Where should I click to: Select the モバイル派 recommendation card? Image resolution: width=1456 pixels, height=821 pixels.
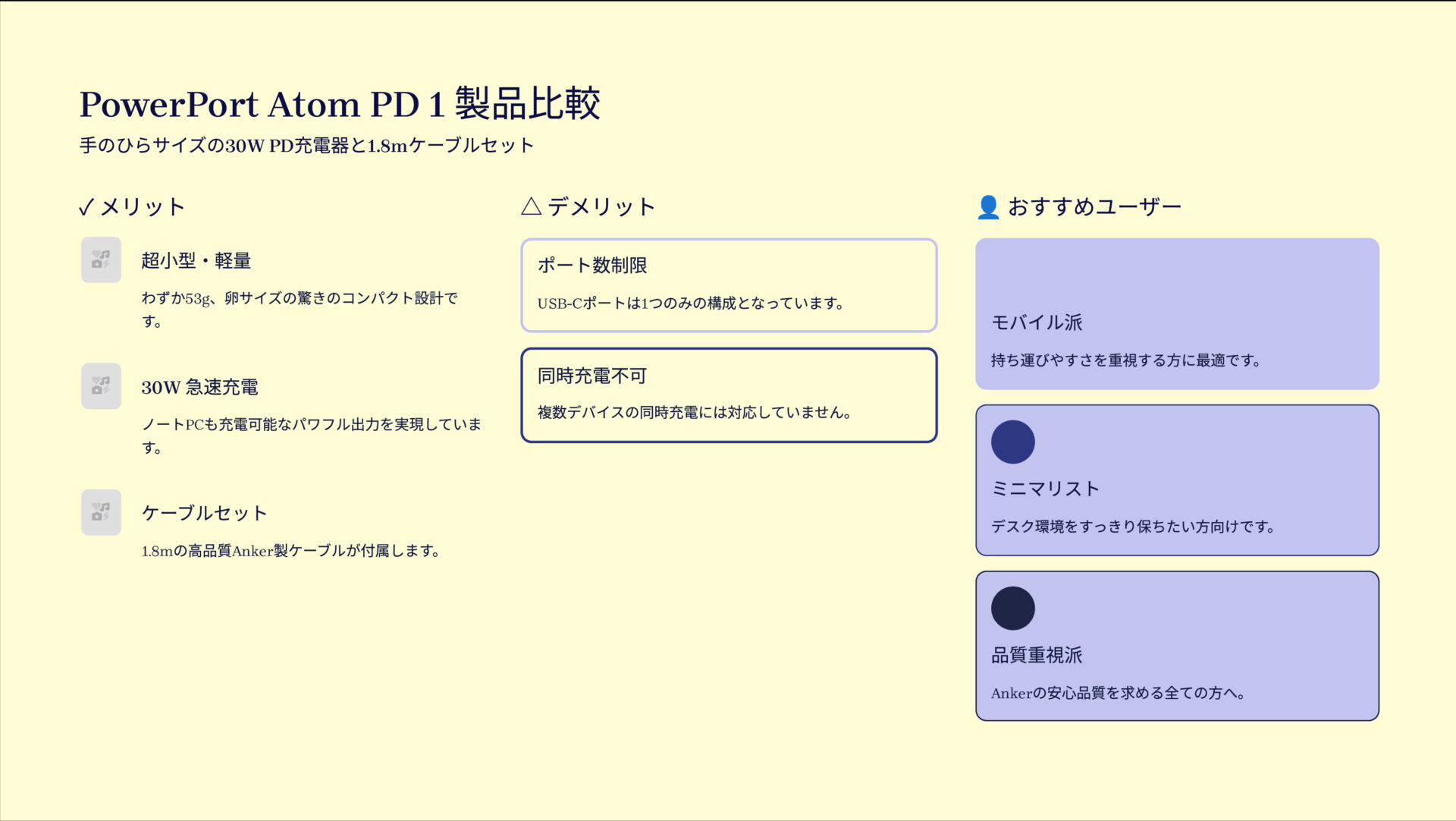[x=1176, y=313]
